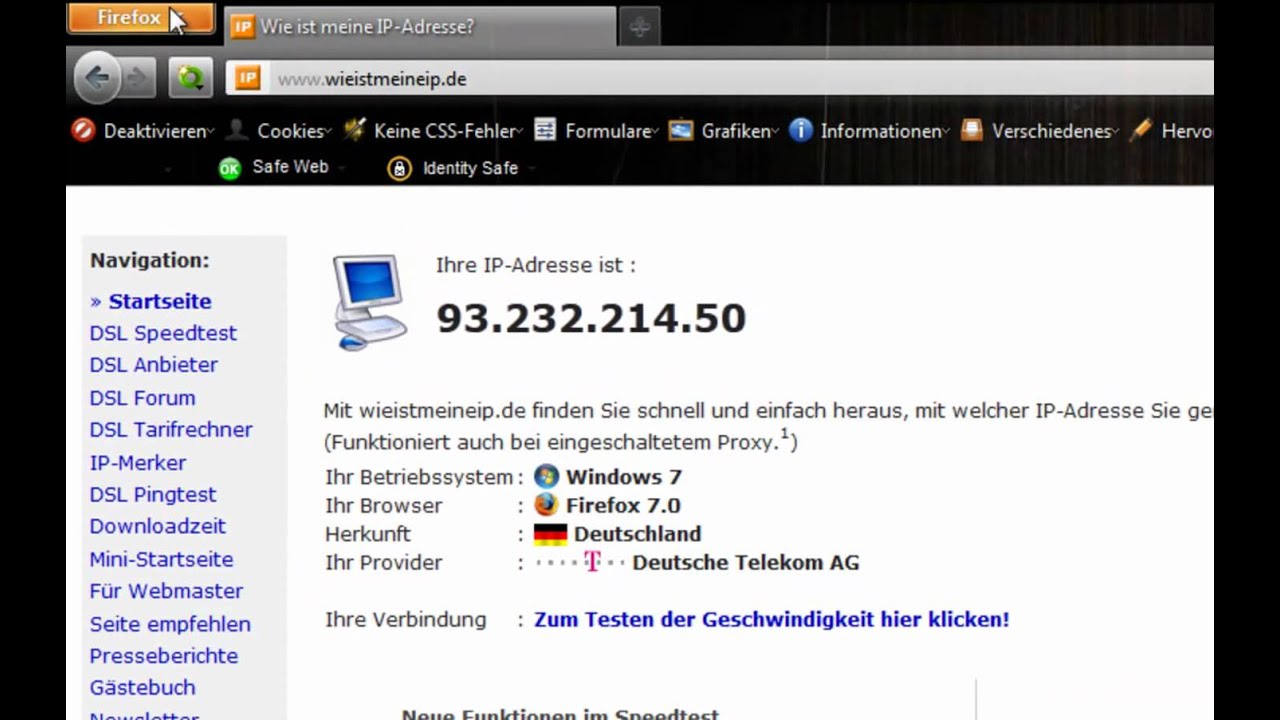The width and height of the screenshot is (1280, 720).
Task: Open the IP-Merker link
Action: [137, 463]
